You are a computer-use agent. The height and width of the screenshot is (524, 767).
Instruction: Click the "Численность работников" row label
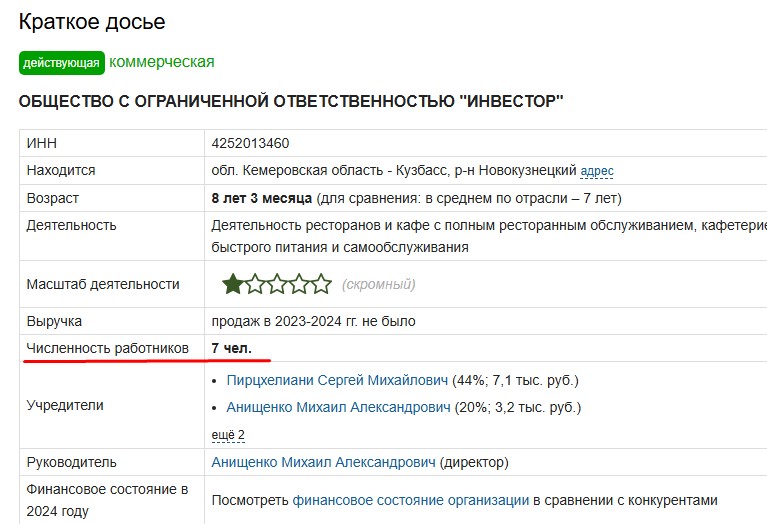[x=107, y=347]
